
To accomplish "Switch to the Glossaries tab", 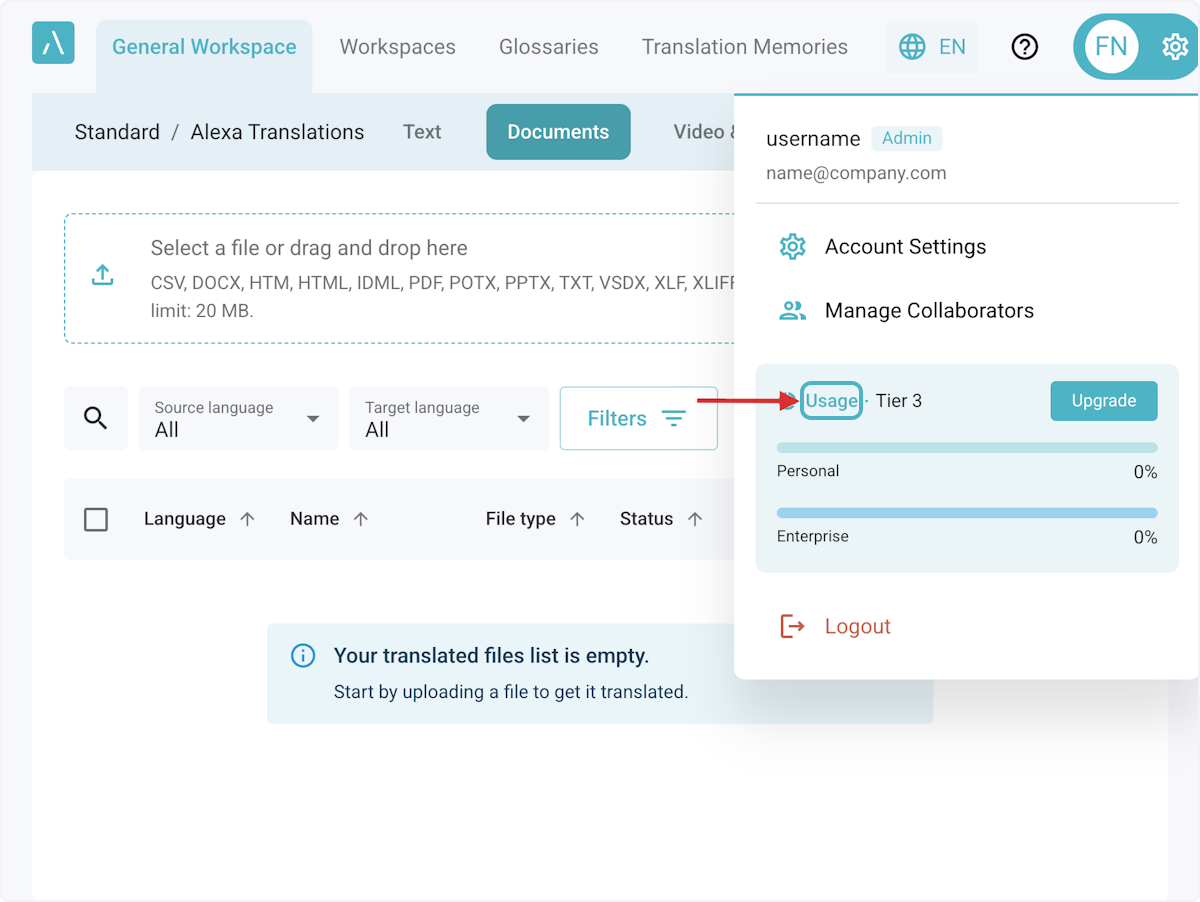I will [549, 47].
